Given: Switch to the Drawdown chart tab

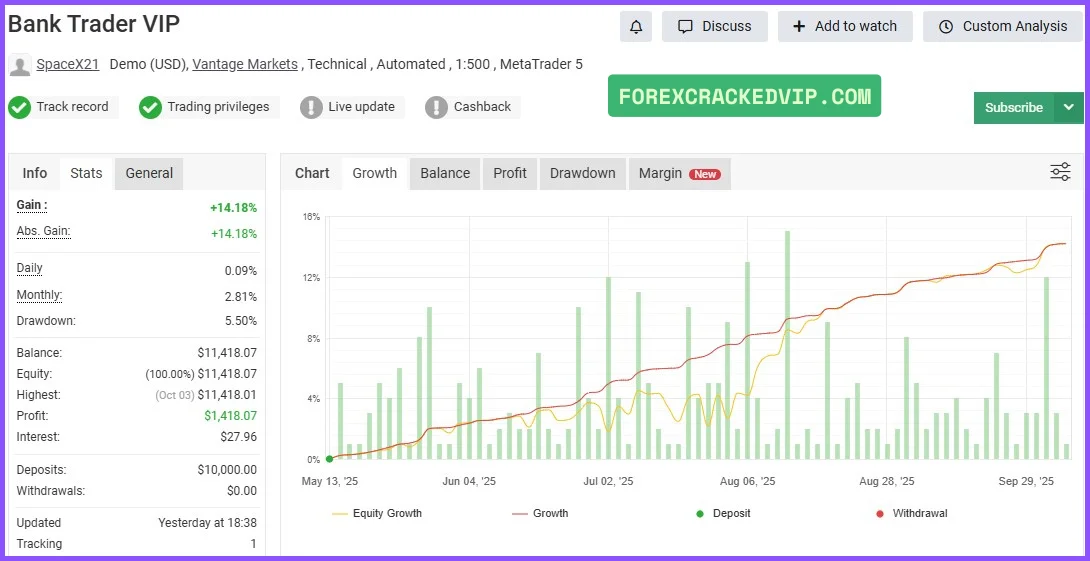Looking at the screenshot, I should [x=582, y=173].
